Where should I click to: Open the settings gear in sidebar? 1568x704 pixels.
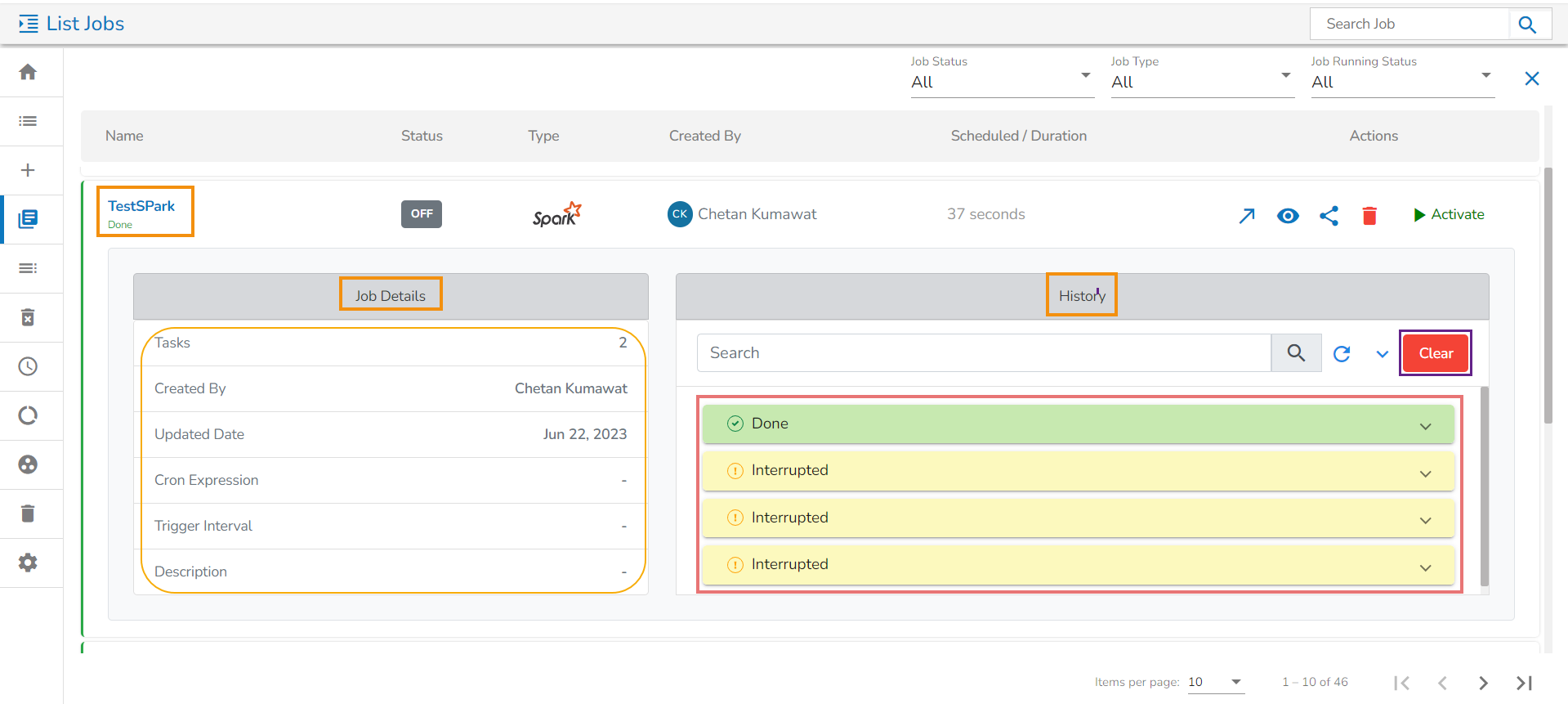coord(28,563)
